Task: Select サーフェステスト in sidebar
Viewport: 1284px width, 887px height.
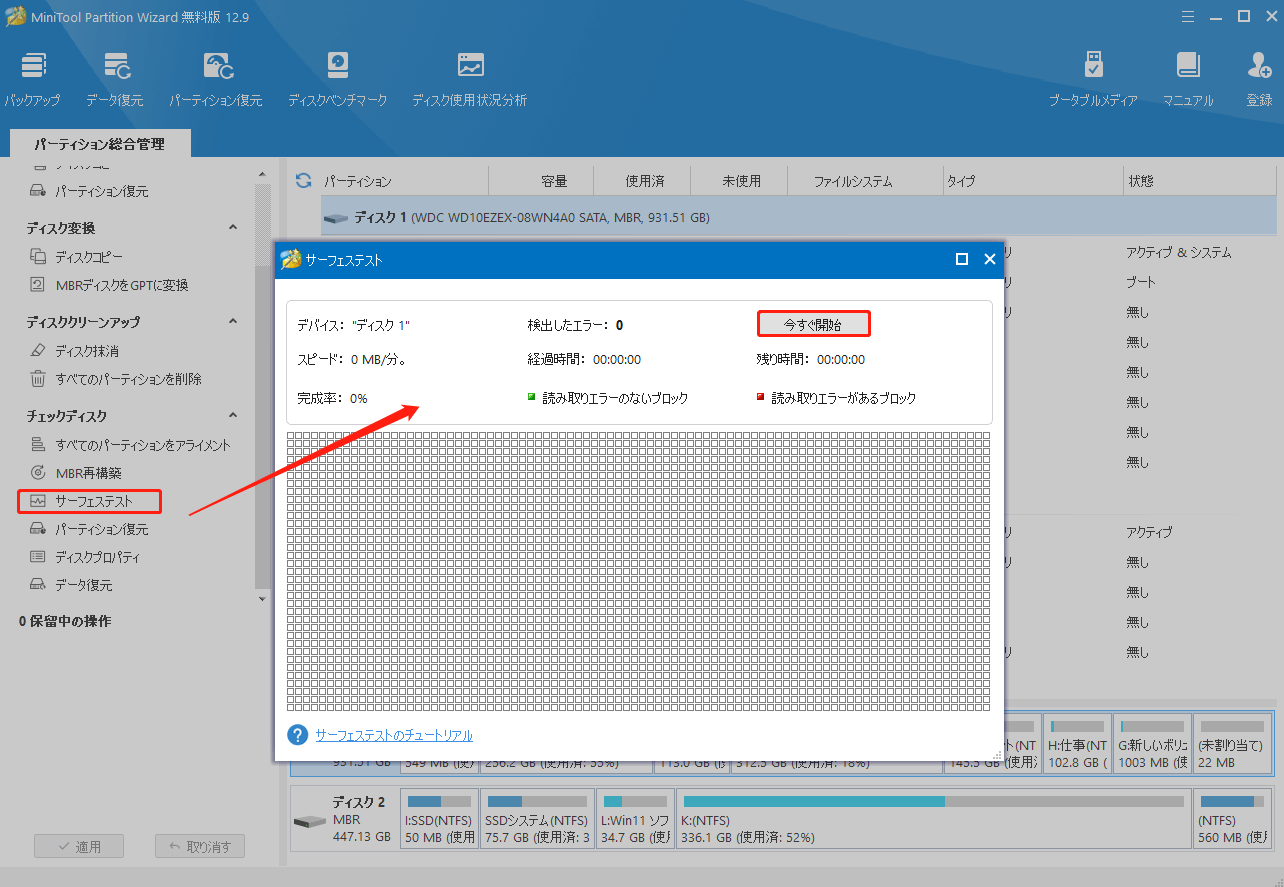Action: 89,501
